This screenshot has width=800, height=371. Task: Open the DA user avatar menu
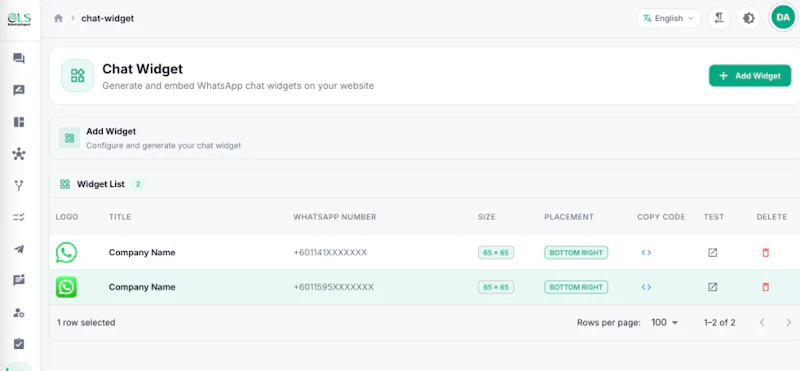783,18
